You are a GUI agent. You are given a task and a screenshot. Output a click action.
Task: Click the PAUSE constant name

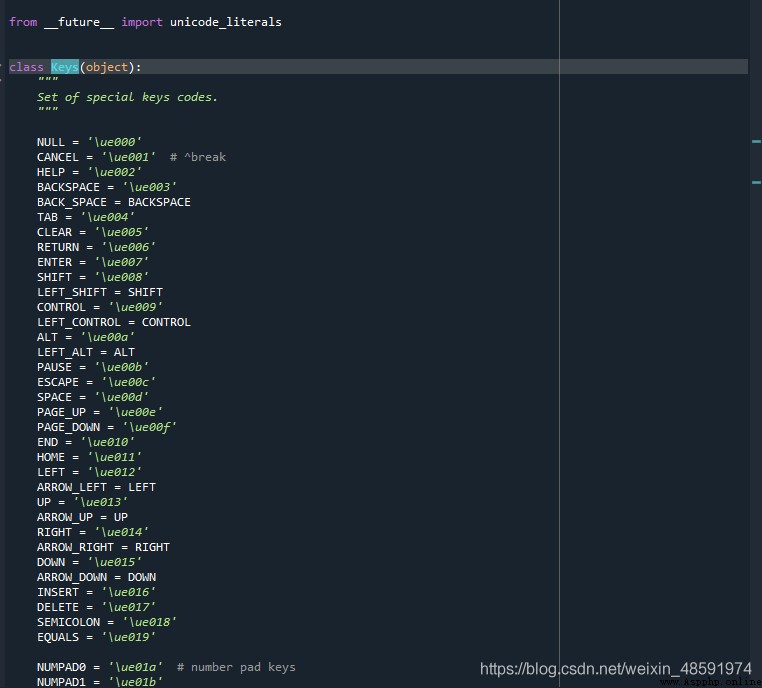pyautogui.click(x=54, y=367)
